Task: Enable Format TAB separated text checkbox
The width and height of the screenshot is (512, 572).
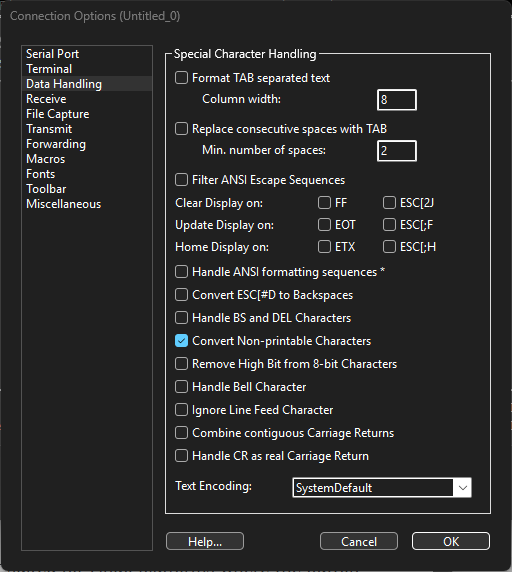Action: [x=181, y=78]
